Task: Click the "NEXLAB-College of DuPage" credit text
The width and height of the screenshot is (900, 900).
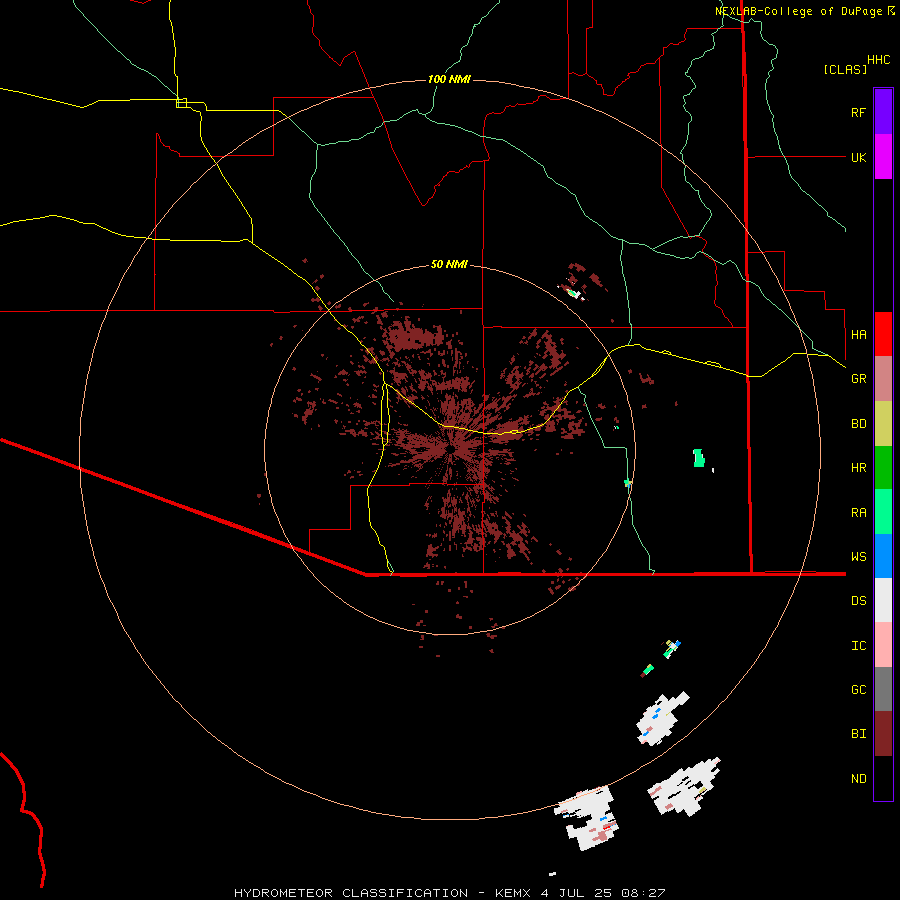Action: (798, 11)
